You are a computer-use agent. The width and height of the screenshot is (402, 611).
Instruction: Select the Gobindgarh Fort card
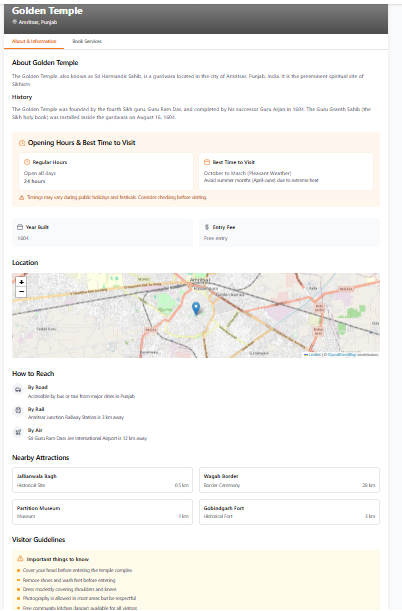click(289, 512)
